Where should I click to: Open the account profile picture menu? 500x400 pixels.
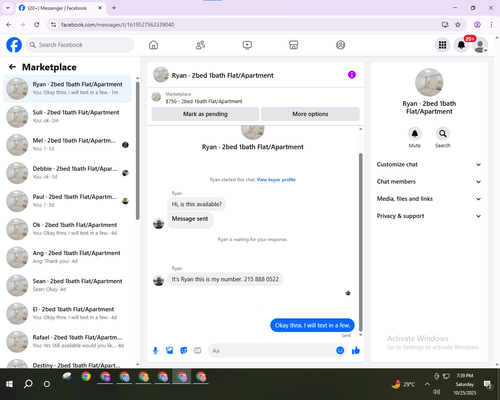[x=480, y=45]
